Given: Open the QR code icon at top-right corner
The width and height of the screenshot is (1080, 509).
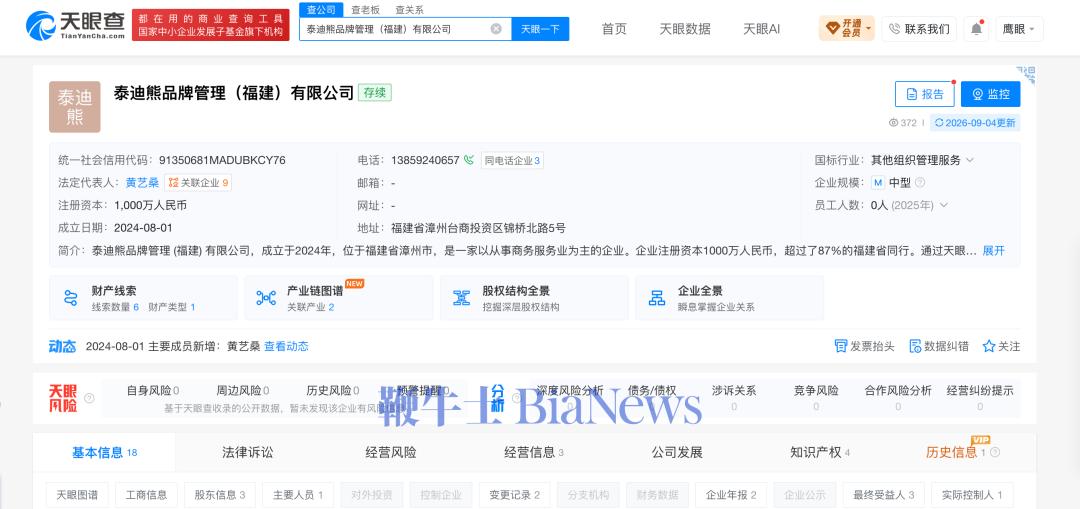Looking at the screenshot, I should tap(1026, 75).
